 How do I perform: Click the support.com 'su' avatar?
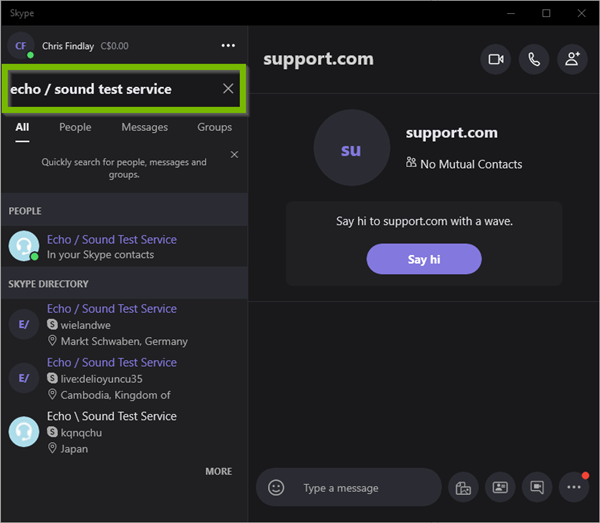point(352,148)
